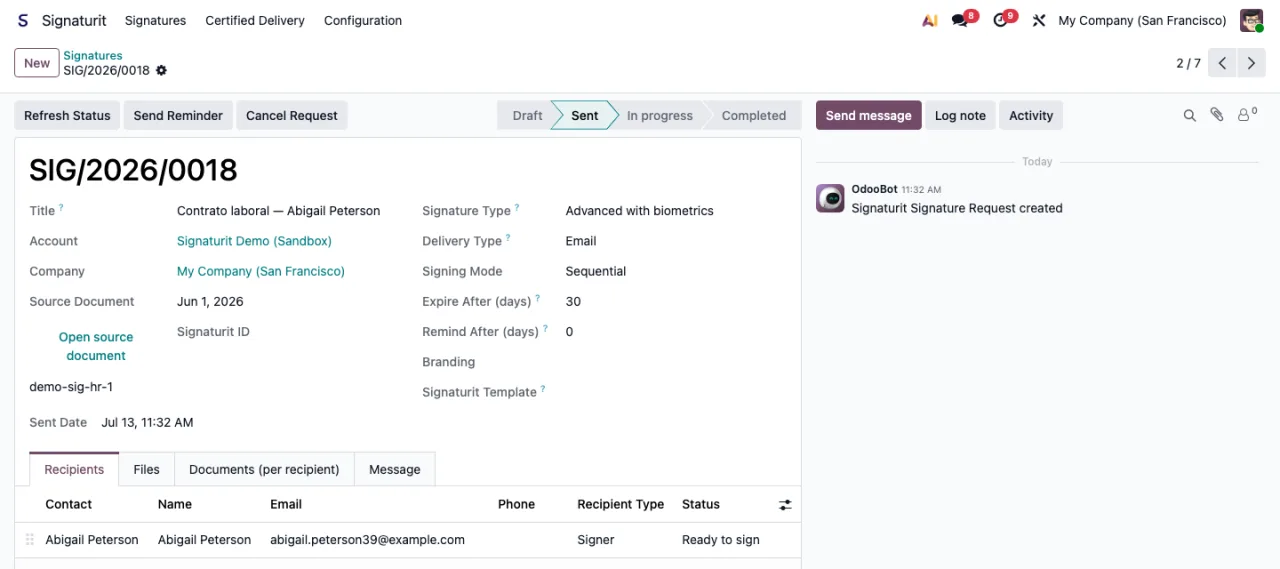The height and width of the screenshot is (569, 1280).
Task: Open optional columns settings in Recipients table
Action: pos(785,505)
